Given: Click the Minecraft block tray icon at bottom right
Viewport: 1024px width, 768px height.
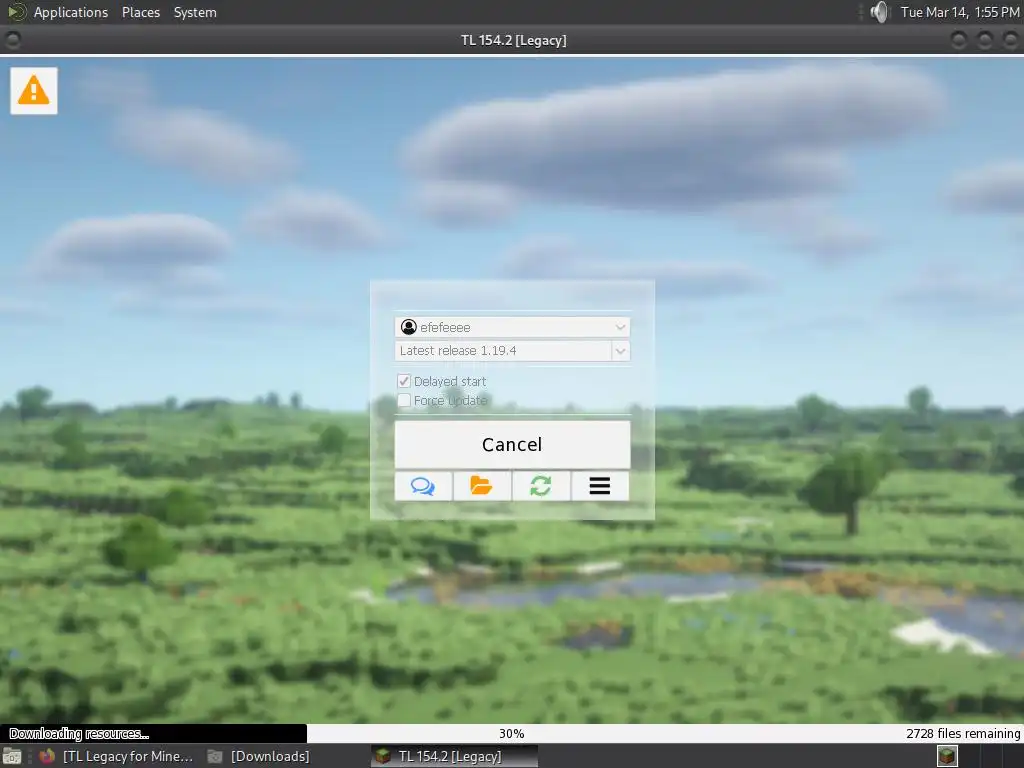Looking at the screenshot, I should [947, 756].
